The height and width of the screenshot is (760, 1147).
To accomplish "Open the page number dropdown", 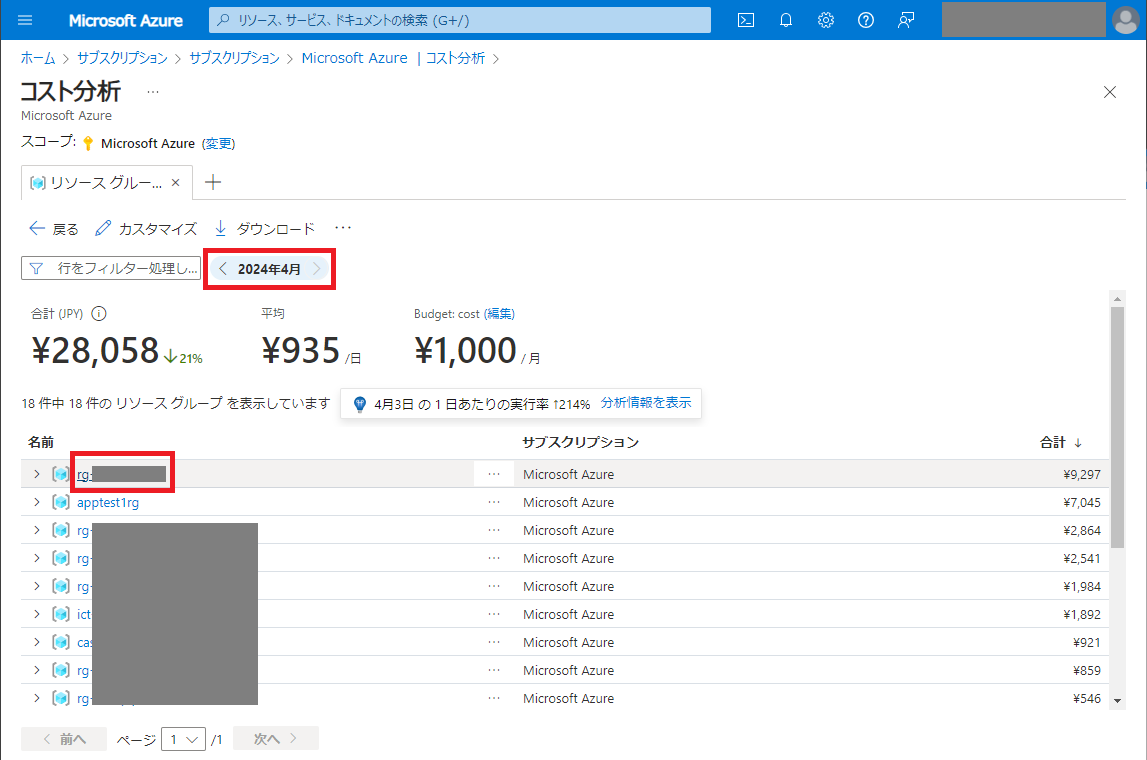I will 183,739.
